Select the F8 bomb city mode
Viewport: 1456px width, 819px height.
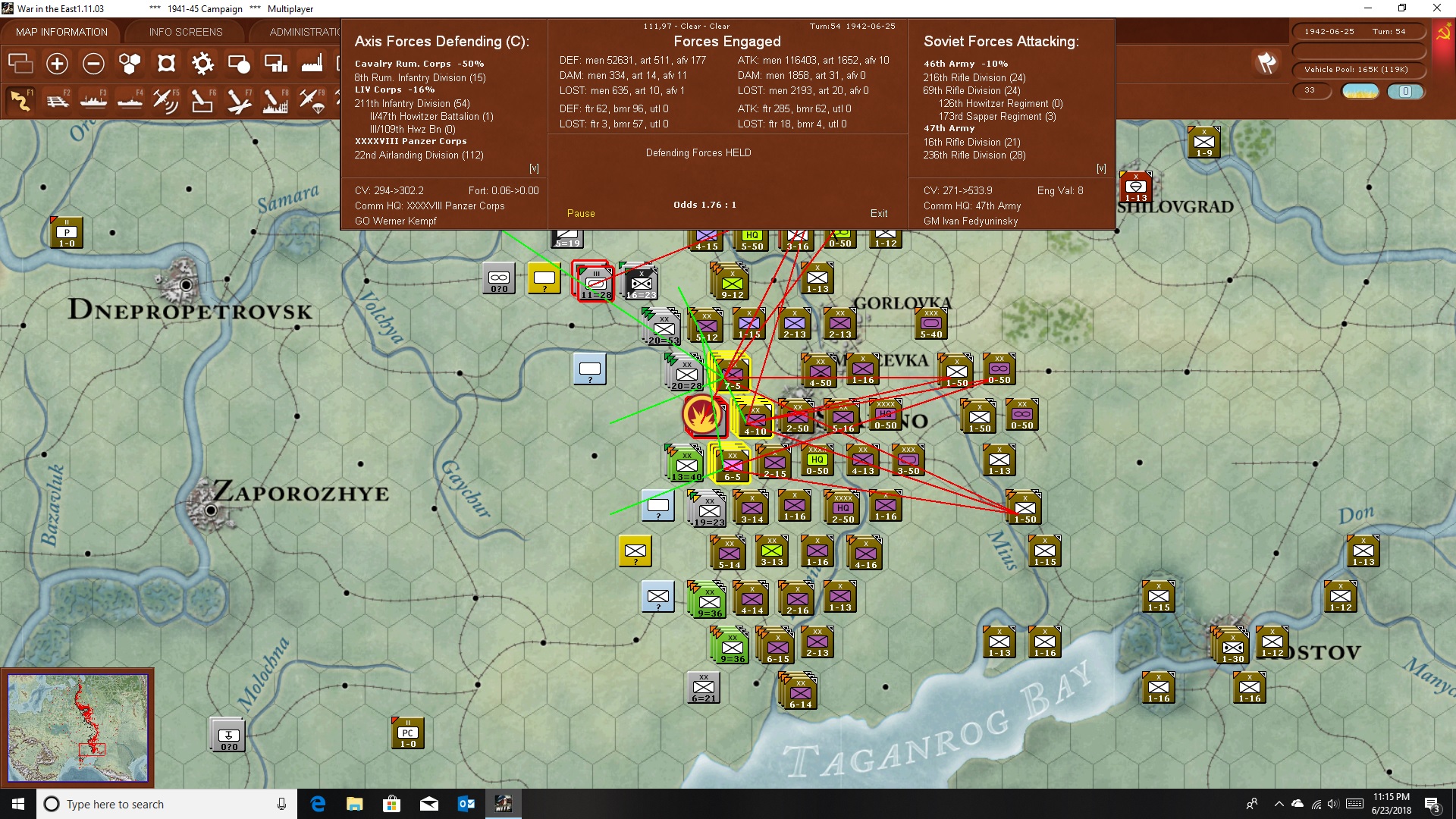coord(275,100)
